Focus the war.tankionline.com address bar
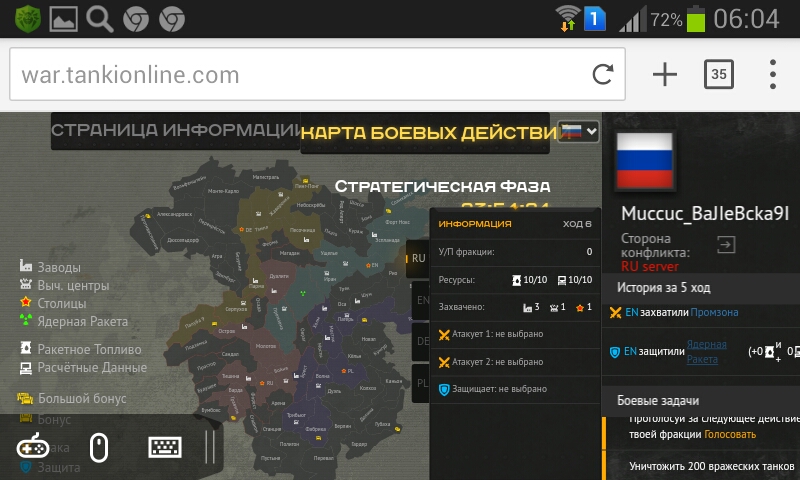 (x=317, y=74)
